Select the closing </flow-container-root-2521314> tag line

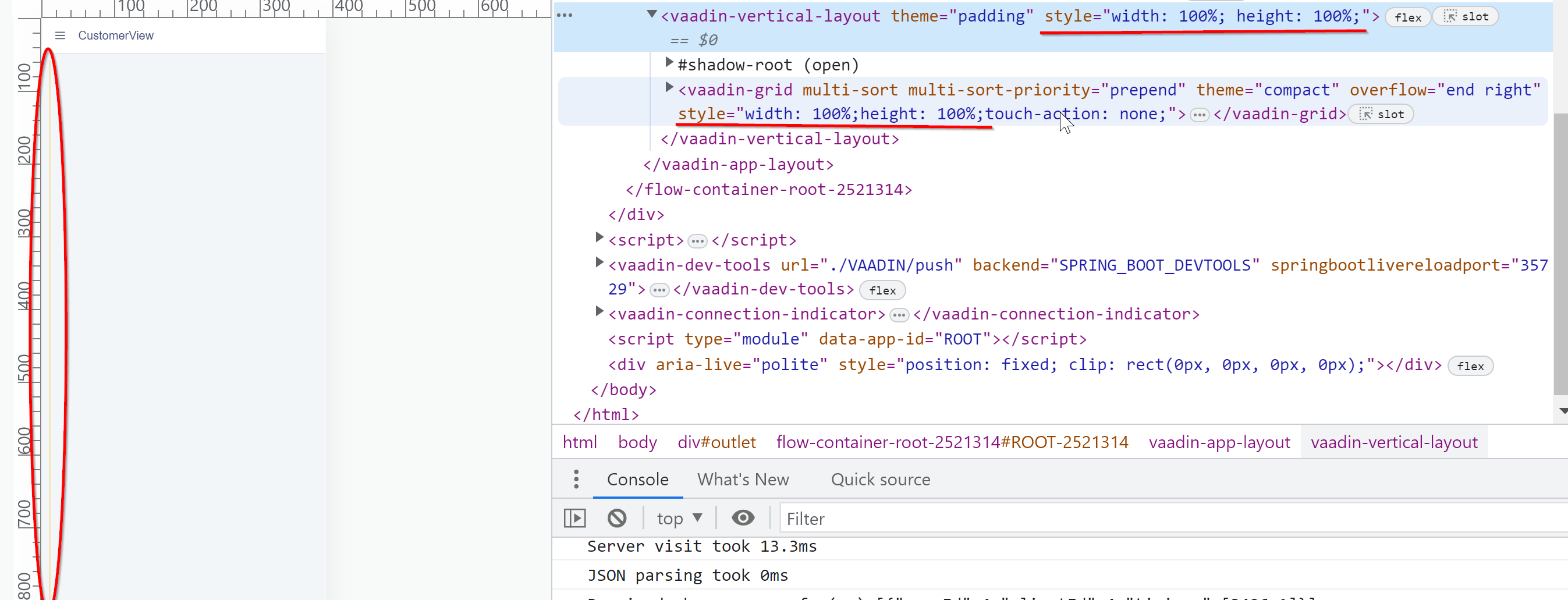coord(769,189)
